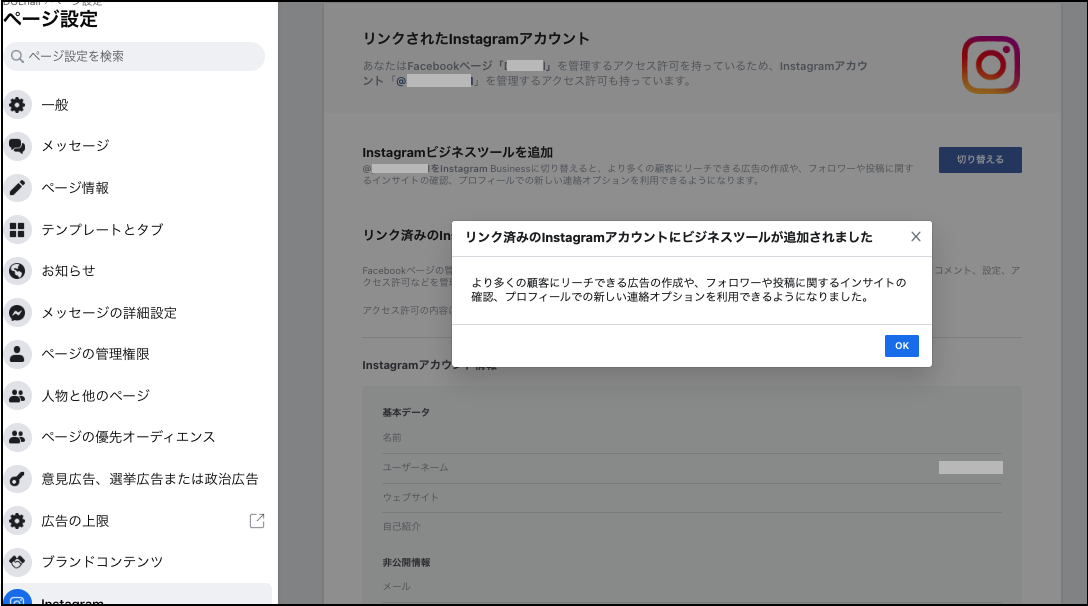Click the 切り替える button

tap(980, 160)
